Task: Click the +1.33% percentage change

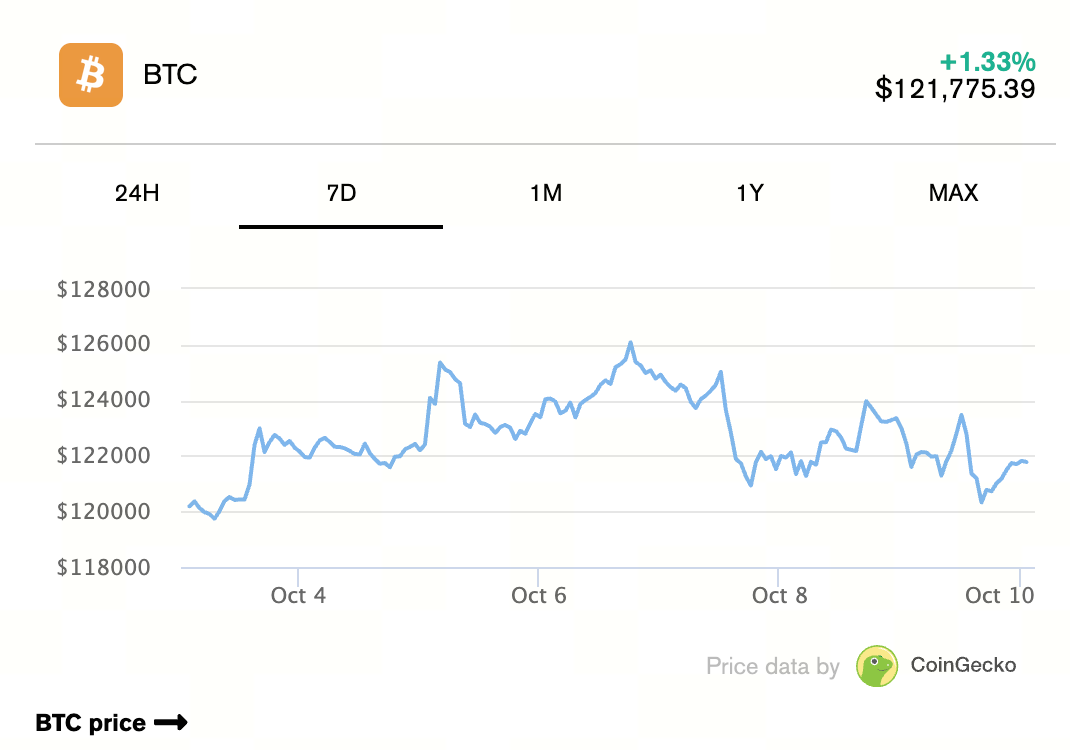Action: [988, 62]
